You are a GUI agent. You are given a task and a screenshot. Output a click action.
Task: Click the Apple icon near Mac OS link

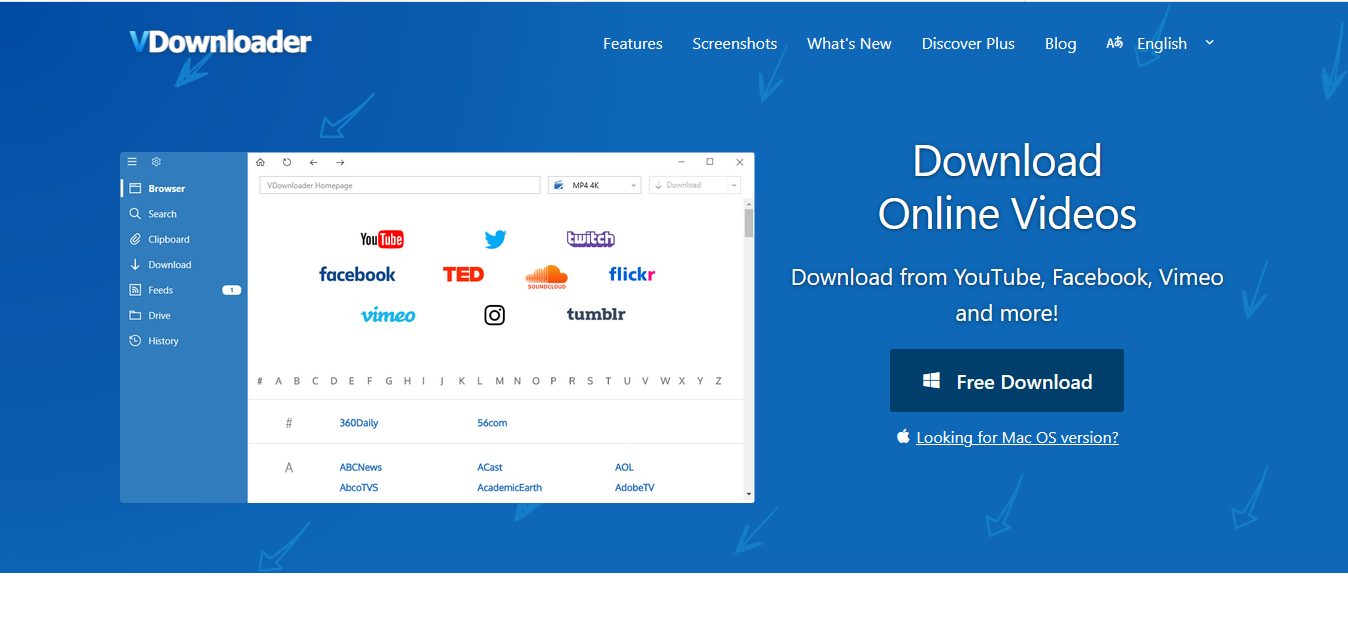903,436
